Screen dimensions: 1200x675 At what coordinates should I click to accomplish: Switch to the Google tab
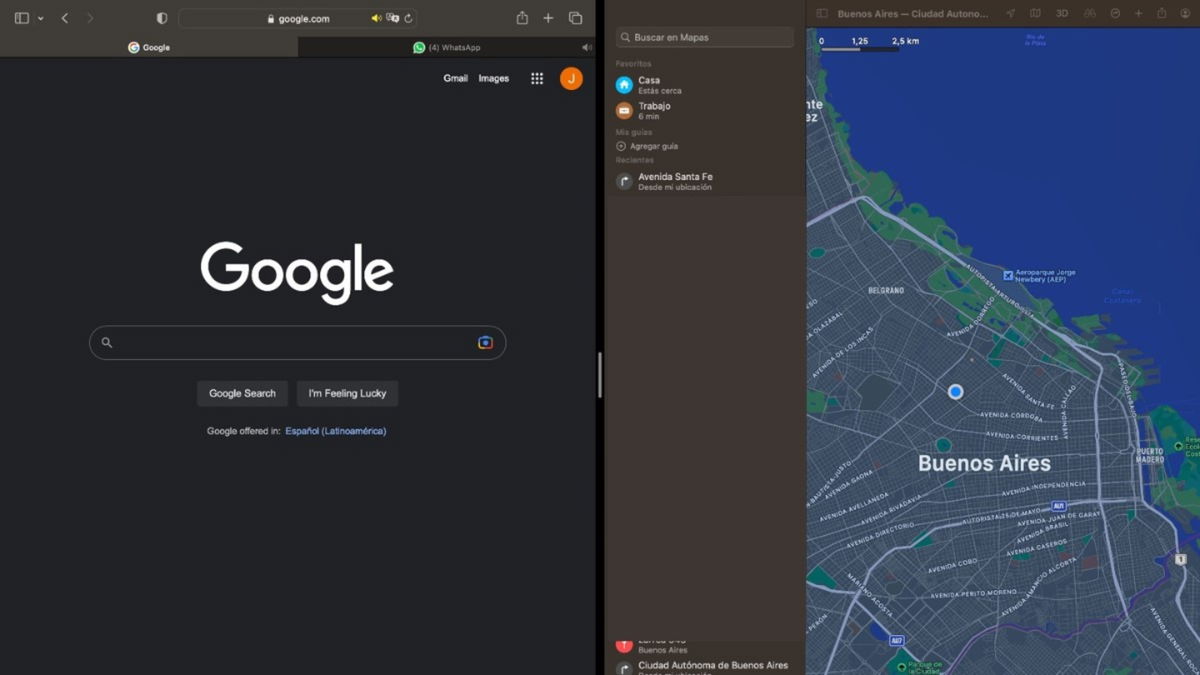click(x=149, y=47)
